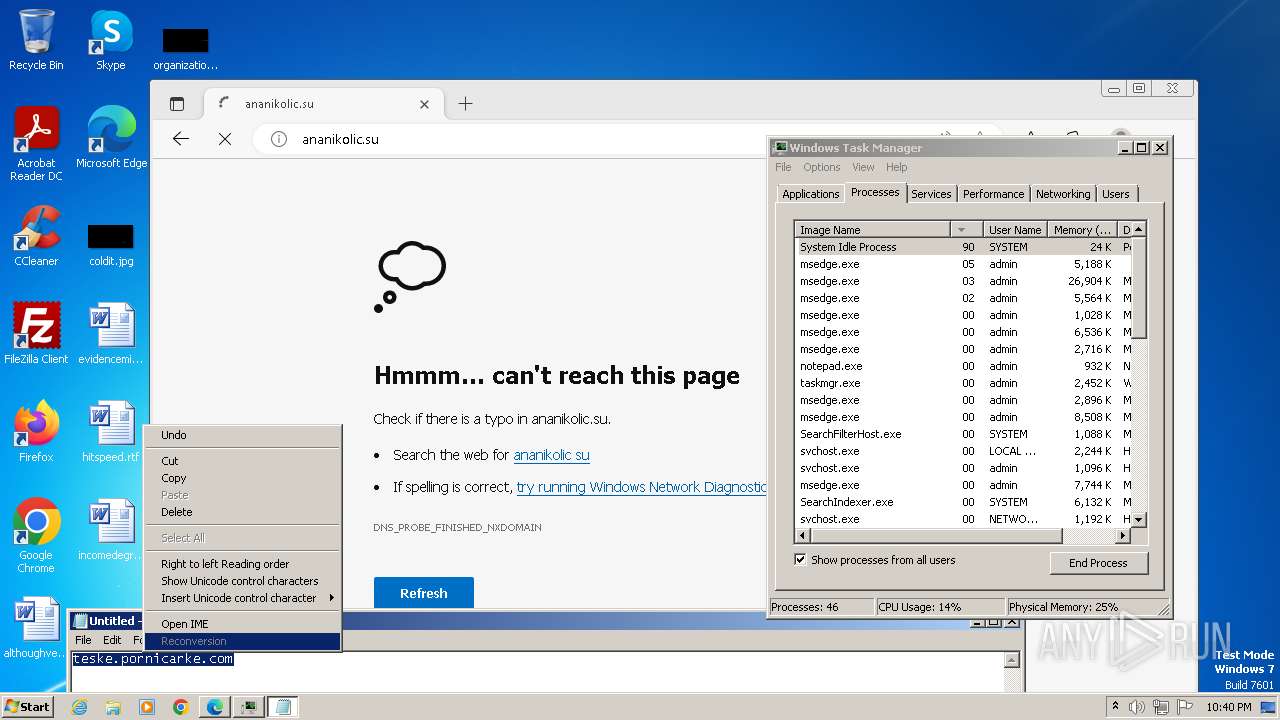Close the ananikolic.su browser tab
1280x720 pixels.
click(x=424, y=104)
